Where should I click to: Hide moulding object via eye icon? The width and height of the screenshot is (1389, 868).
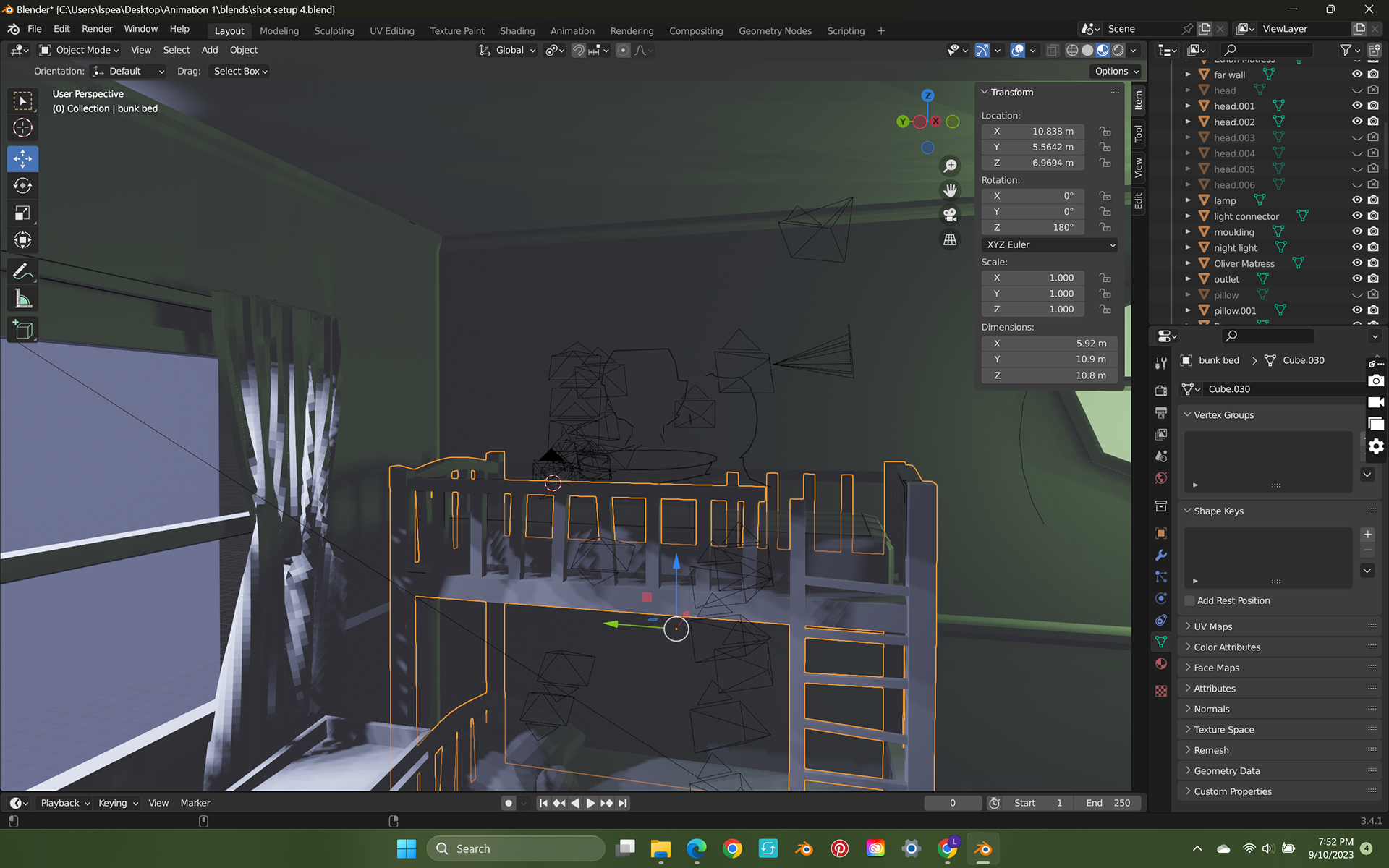click(1357, 232)
